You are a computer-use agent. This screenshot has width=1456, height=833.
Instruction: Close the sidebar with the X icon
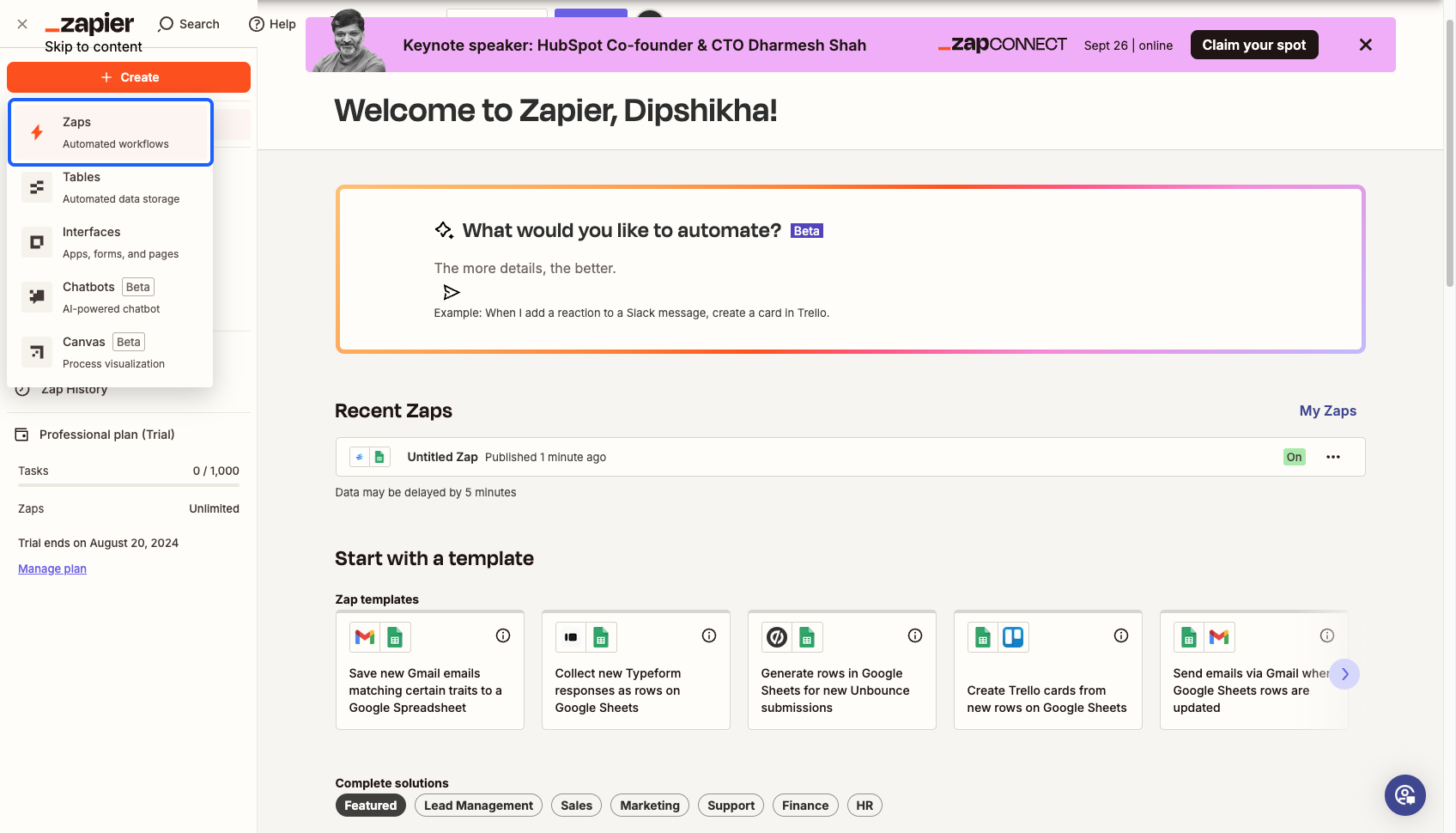click(22, 24)
